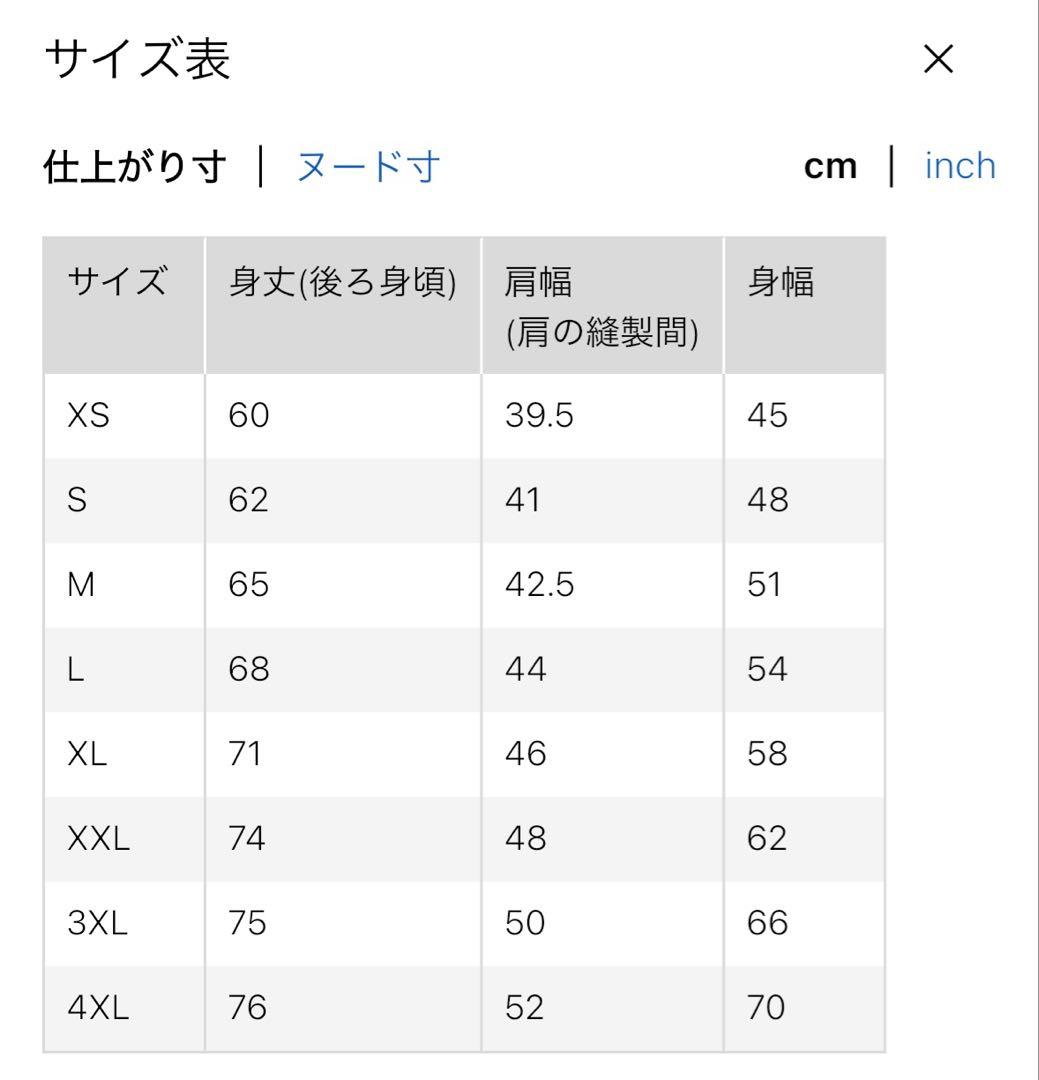Switch to the ヌード寸 tab

point(368,167)
